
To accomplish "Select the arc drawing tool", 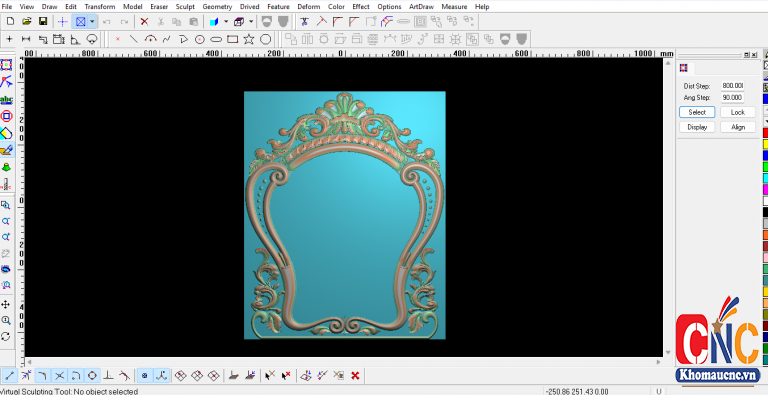I will [150, 39].
